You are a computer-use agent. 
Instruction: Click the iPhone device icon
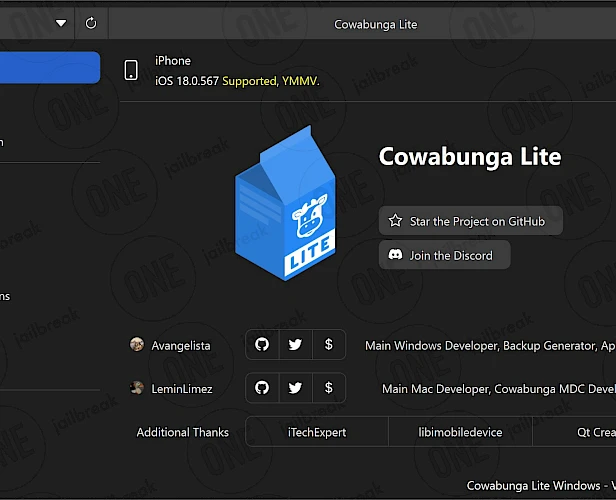pos(131,70)
